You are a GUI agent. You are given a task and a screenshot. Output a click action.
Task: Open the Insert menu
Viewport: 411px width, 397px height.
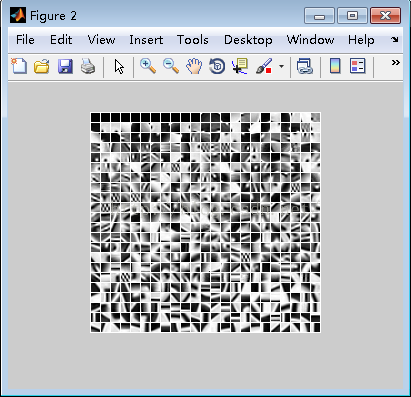click(x=146, y=40)
